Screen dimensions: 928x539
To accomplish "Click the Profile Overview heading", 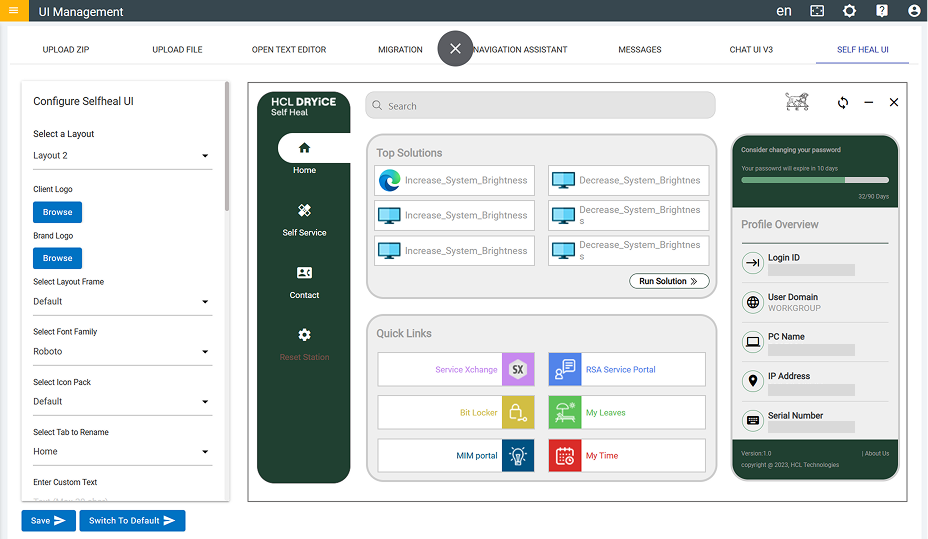I will (x=779, y=224).
